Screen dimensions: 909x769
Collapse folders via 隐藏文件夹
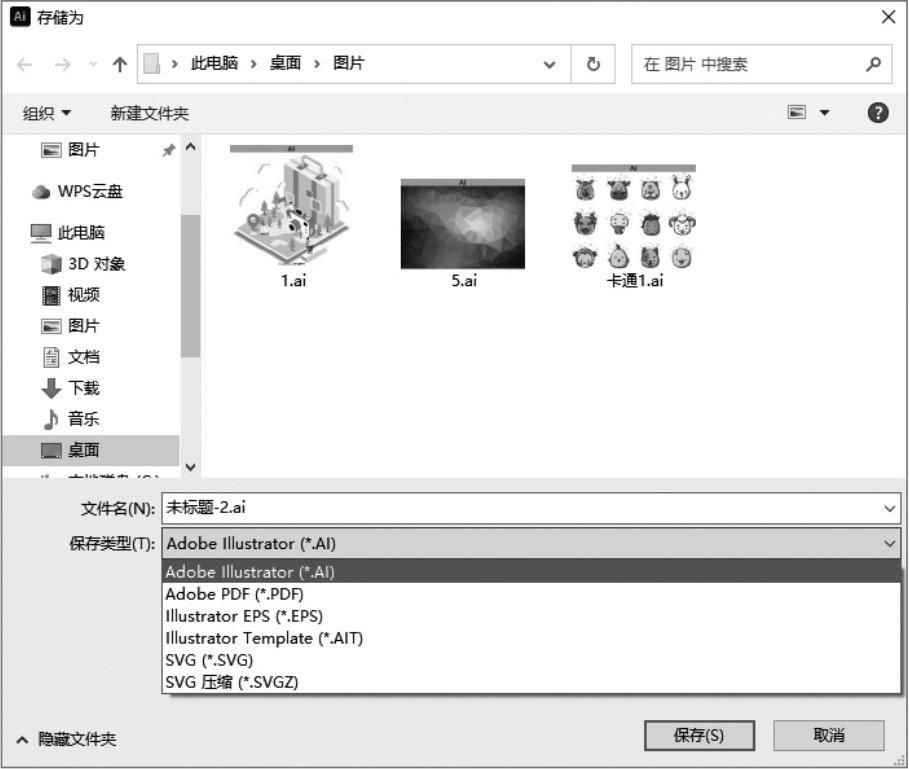point(67,739)
